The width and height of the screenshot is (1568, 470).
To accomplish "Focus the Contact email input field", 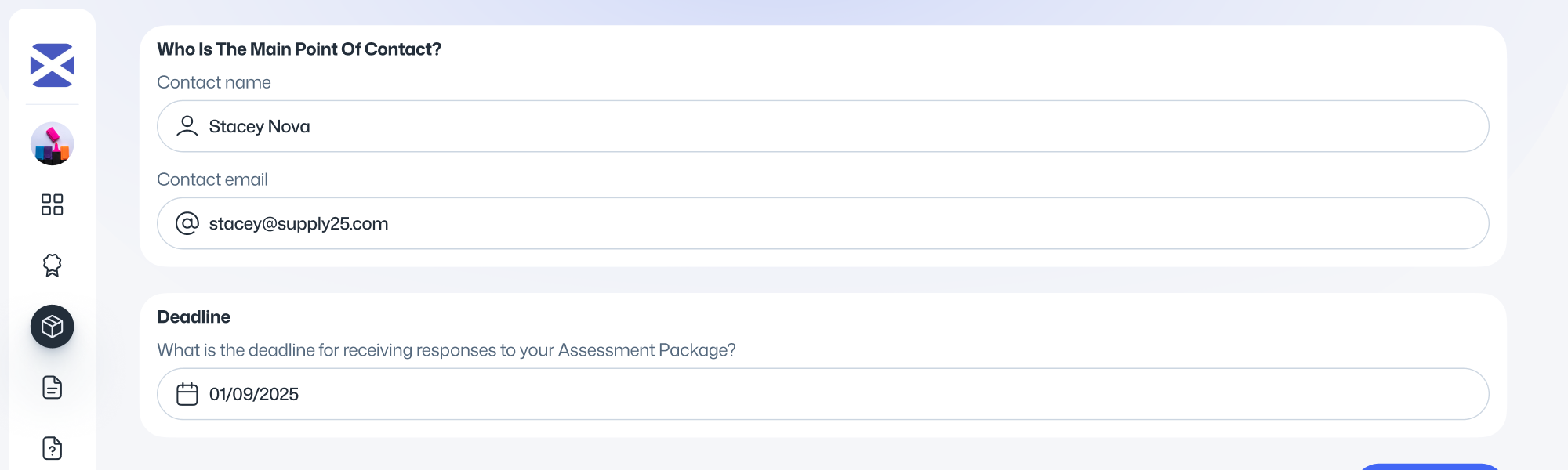I will coord(823,223).
